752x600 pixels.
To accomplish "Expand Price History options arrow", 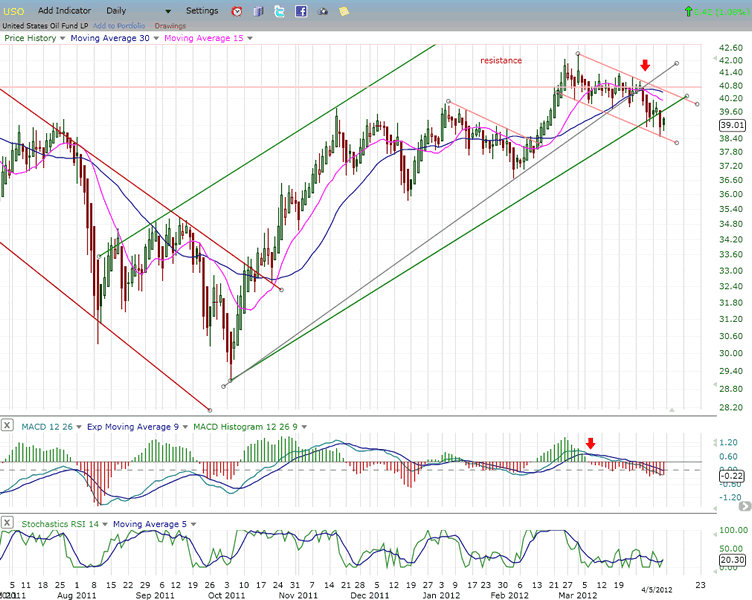I will 63,38.
